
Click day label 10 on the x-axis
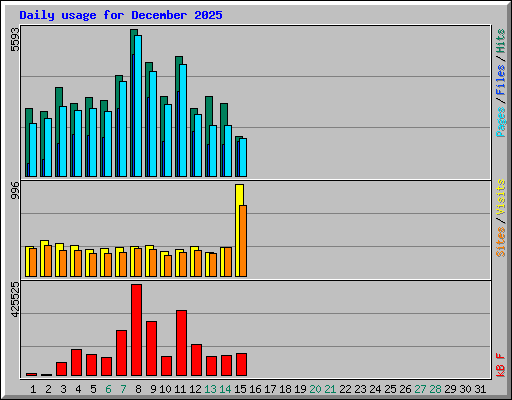165,389
